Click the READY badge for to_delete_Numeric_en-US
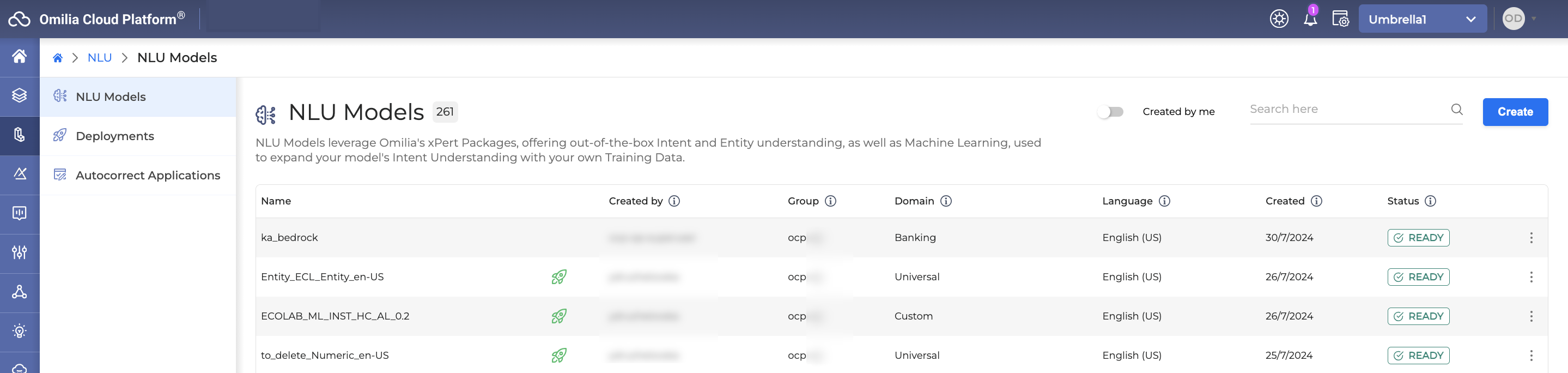This screenshot has height=373, width=1568. pos(1418,356)
